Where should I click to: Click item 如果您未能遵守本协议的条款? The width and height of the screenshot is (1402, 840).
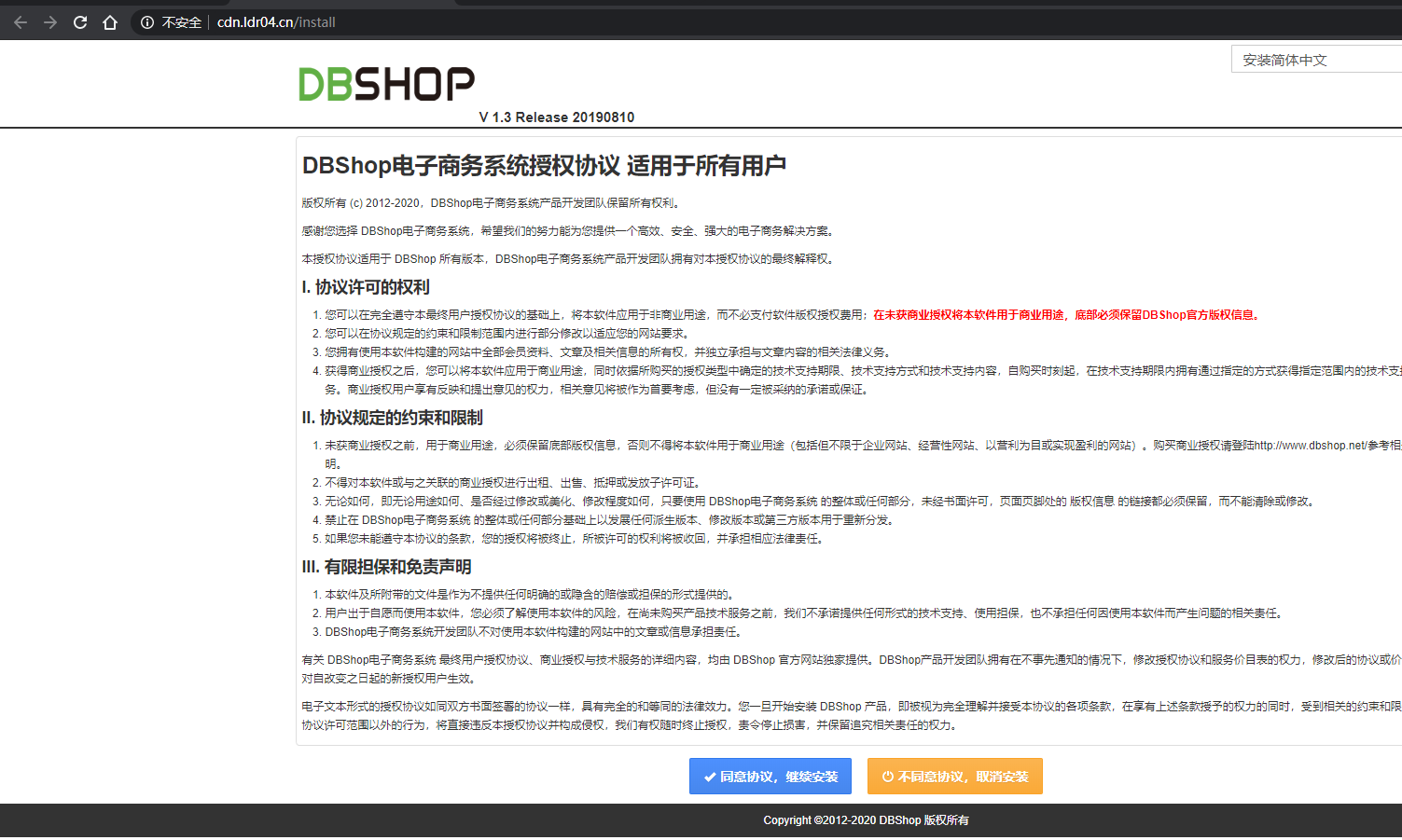point(575,539)
